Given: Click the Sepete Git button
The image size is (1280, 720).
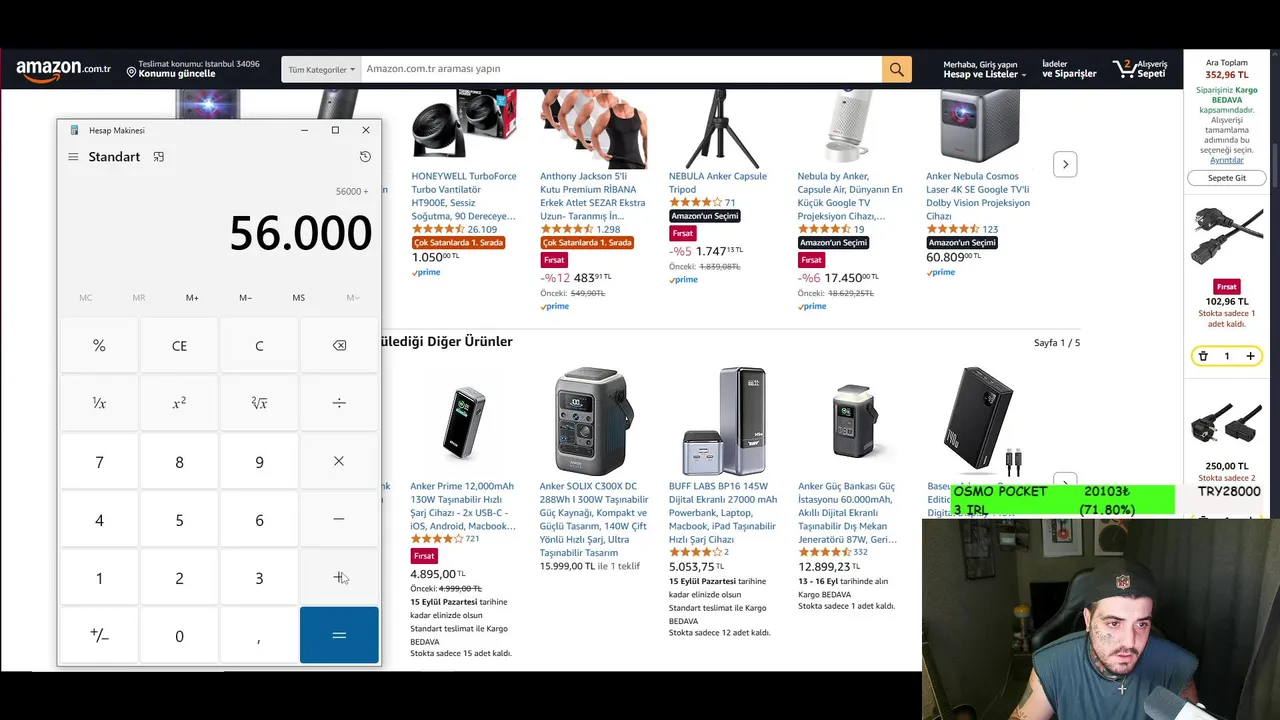Looking at the screenshot, I should tap(1227, 178).
